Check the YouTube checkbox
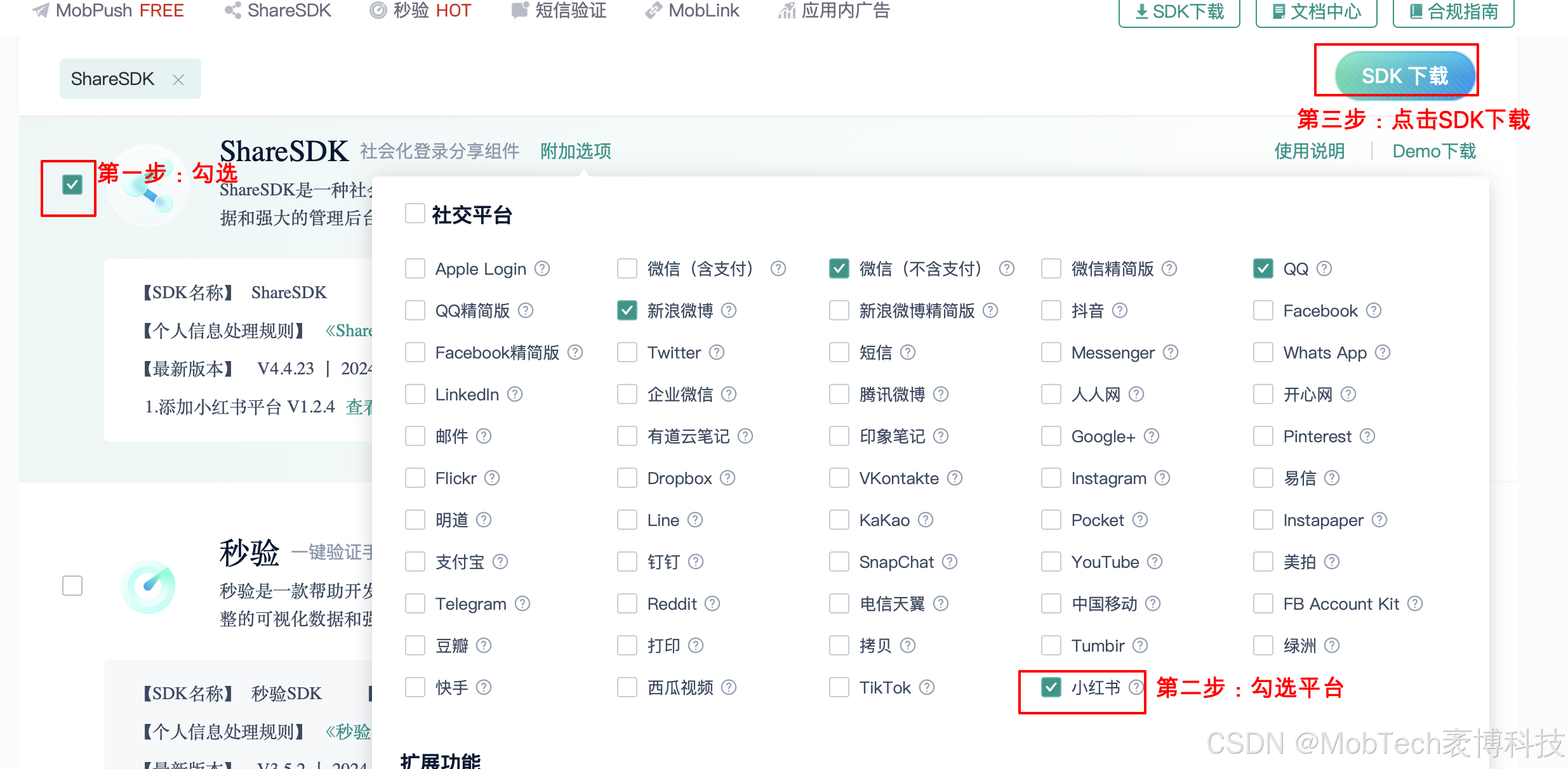 (1051, 562)
